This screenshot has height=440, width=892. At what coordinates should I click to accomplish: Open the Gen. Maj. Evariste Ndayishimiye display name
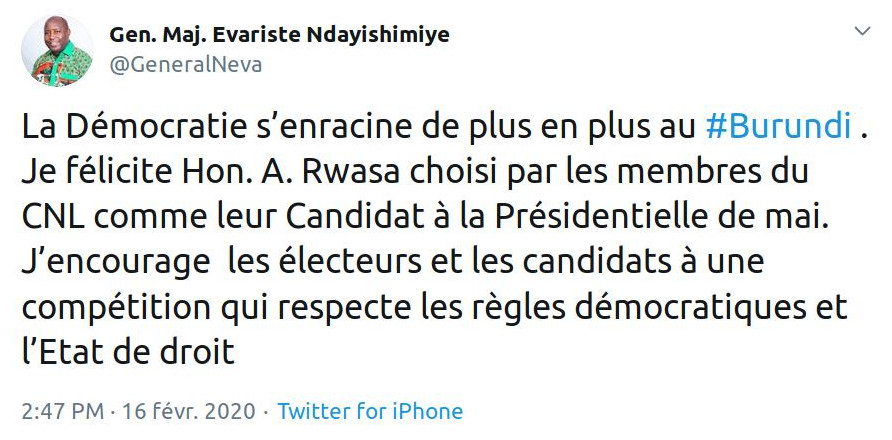pyautogui.click(x=279, y=35)
